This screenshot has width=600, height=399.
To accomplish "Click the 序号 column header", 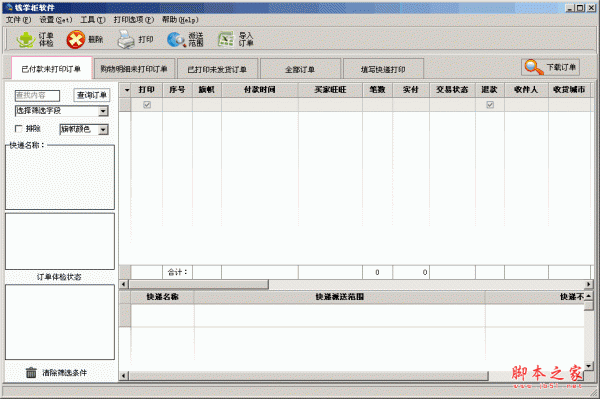I will pyautogui.click(x=177, y=90).
